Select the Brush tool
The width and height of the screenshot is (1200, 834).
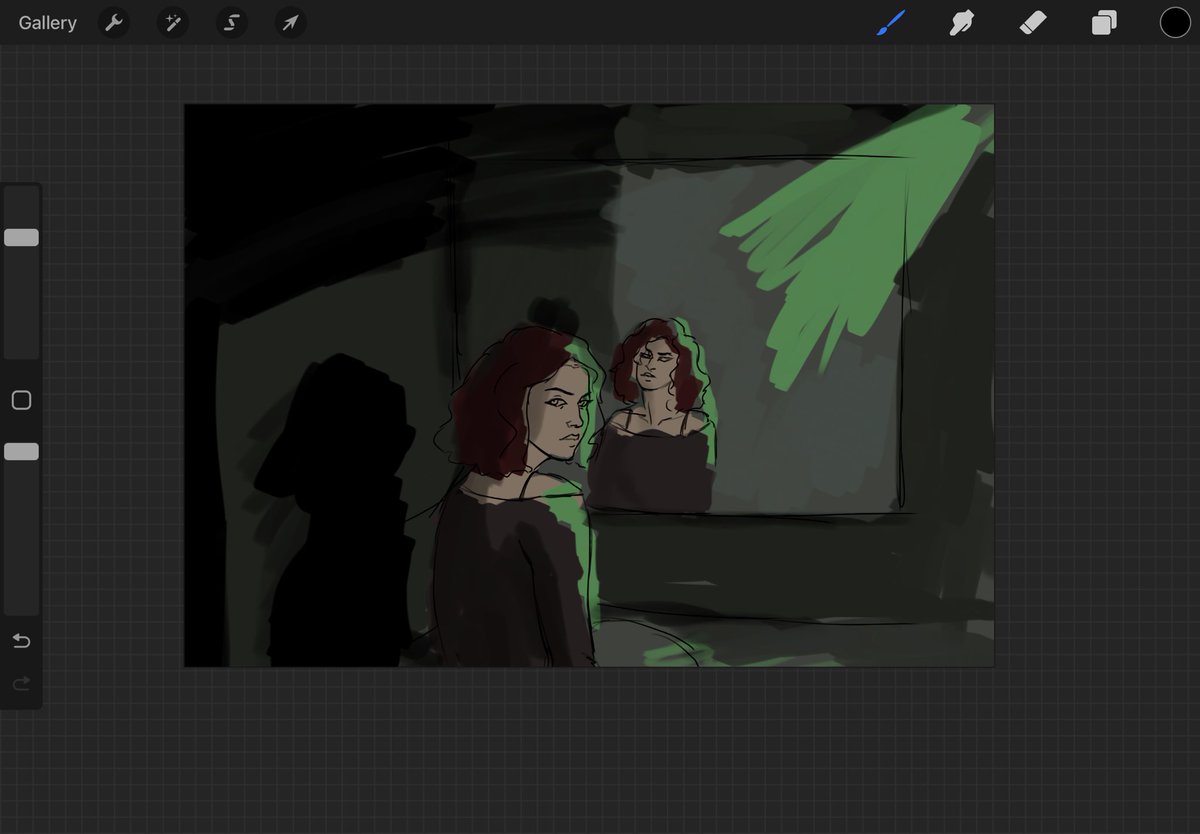(891, 22)
